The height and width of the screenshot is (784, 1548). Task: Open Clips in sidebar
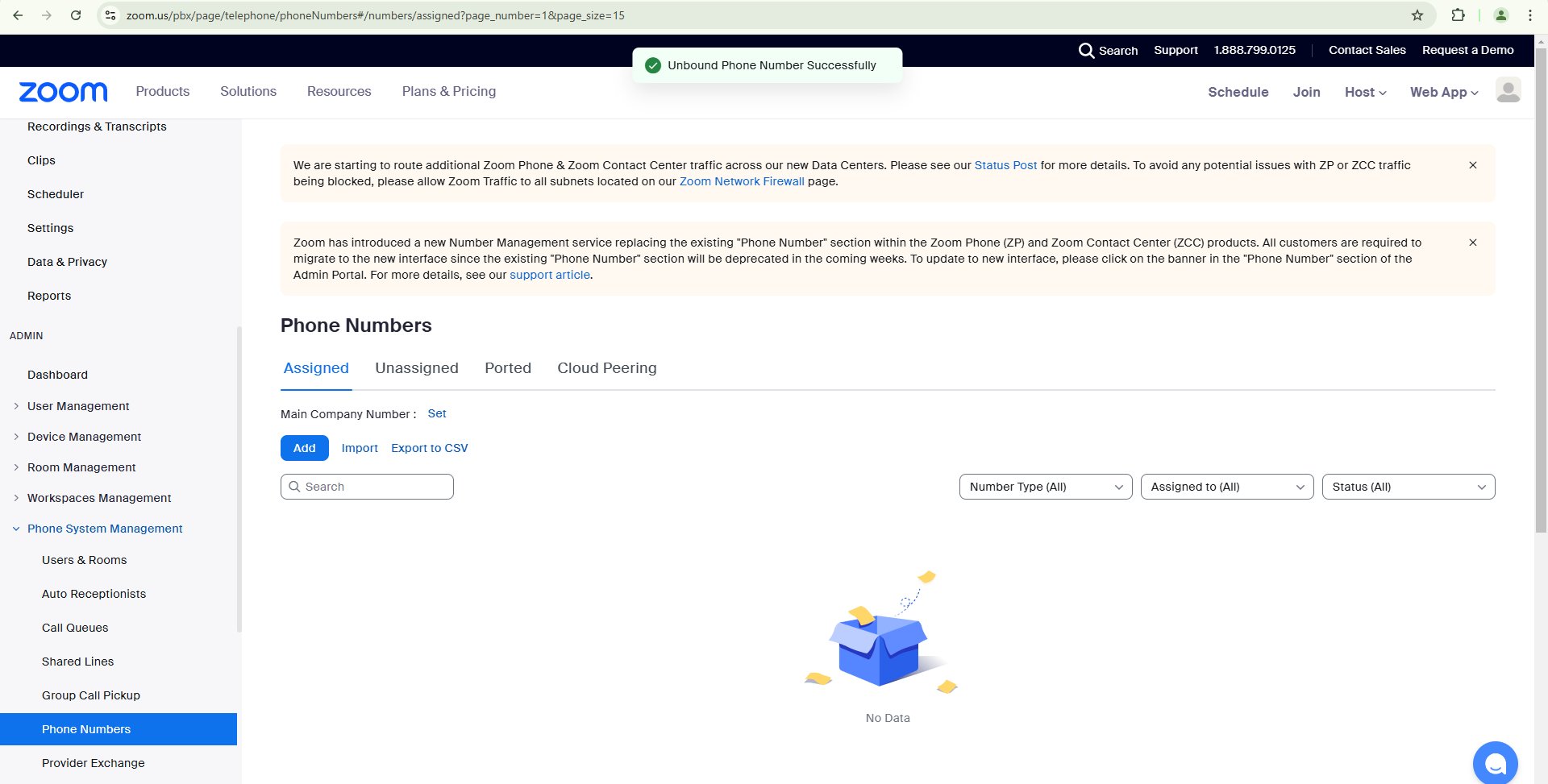click(x=41, y=160)
